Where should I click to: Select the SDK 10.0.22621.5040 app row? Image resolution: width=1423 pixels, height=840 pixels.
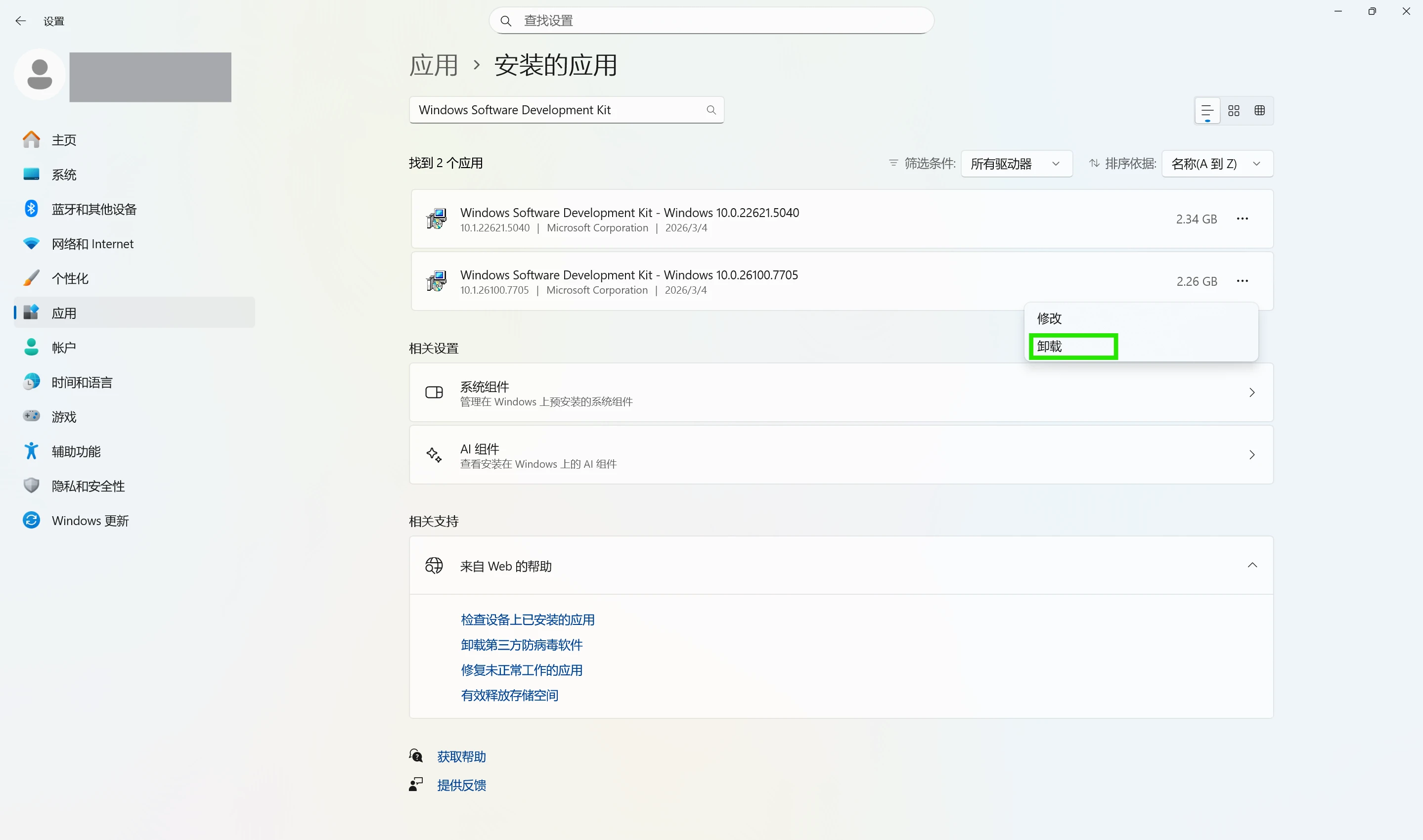pyautogui.click(x=841, y=219)
